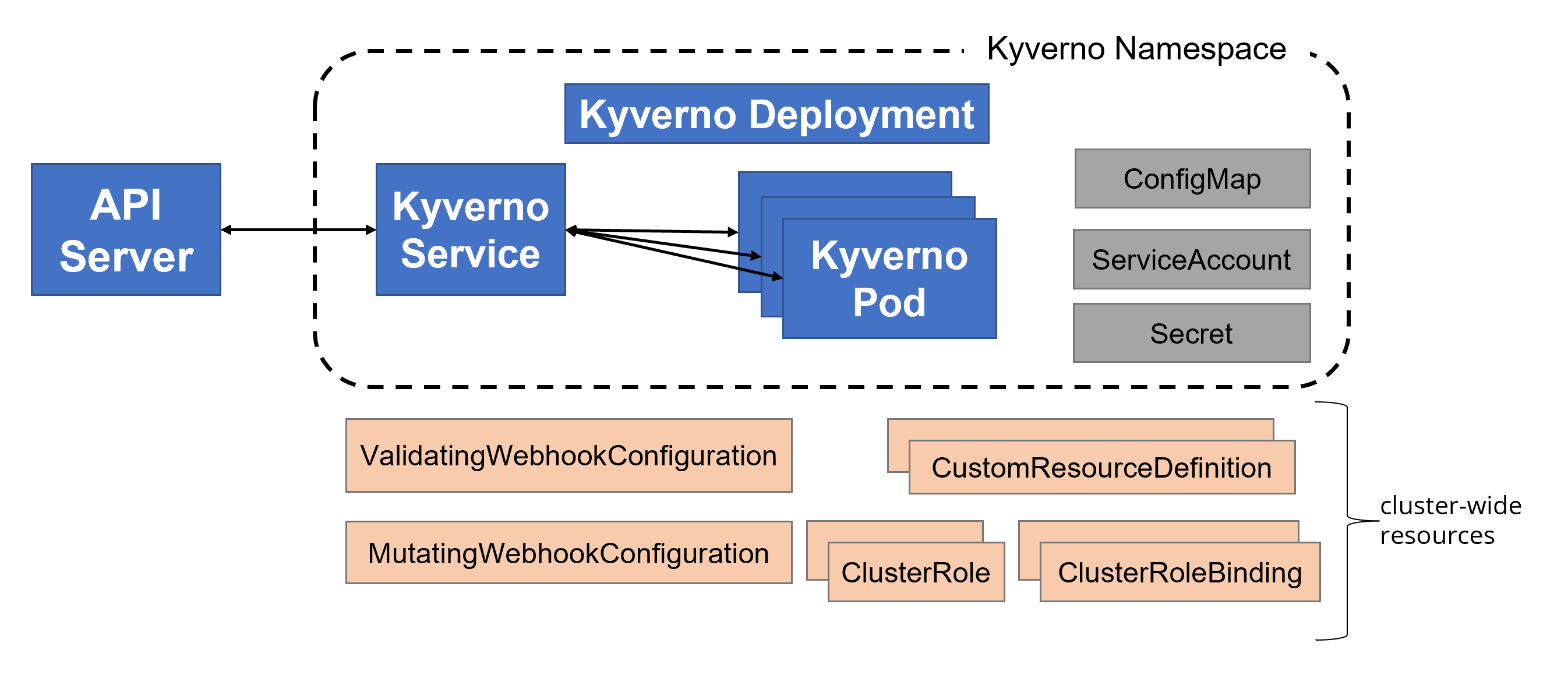The image size is (1568, 696).
Task: Select the ServiceAccount box
Action: click(x=1192, y=259)
